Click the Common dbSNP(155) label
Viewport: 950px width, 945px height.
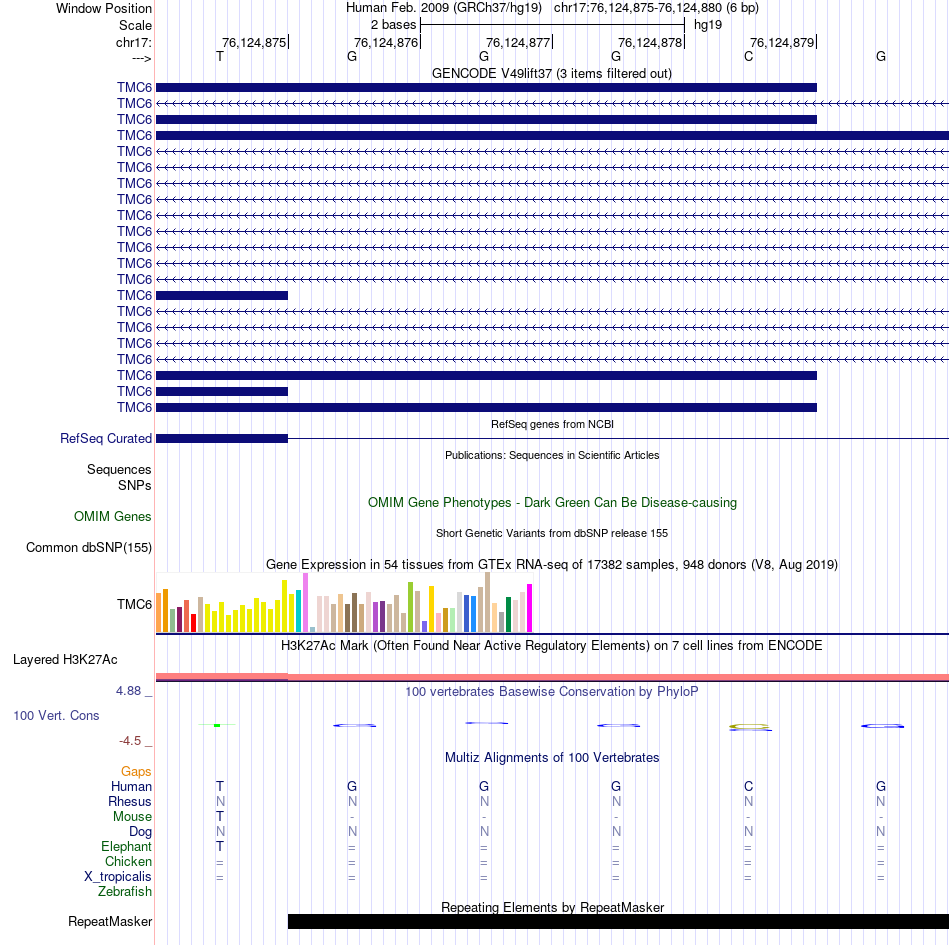pos(88,548)
